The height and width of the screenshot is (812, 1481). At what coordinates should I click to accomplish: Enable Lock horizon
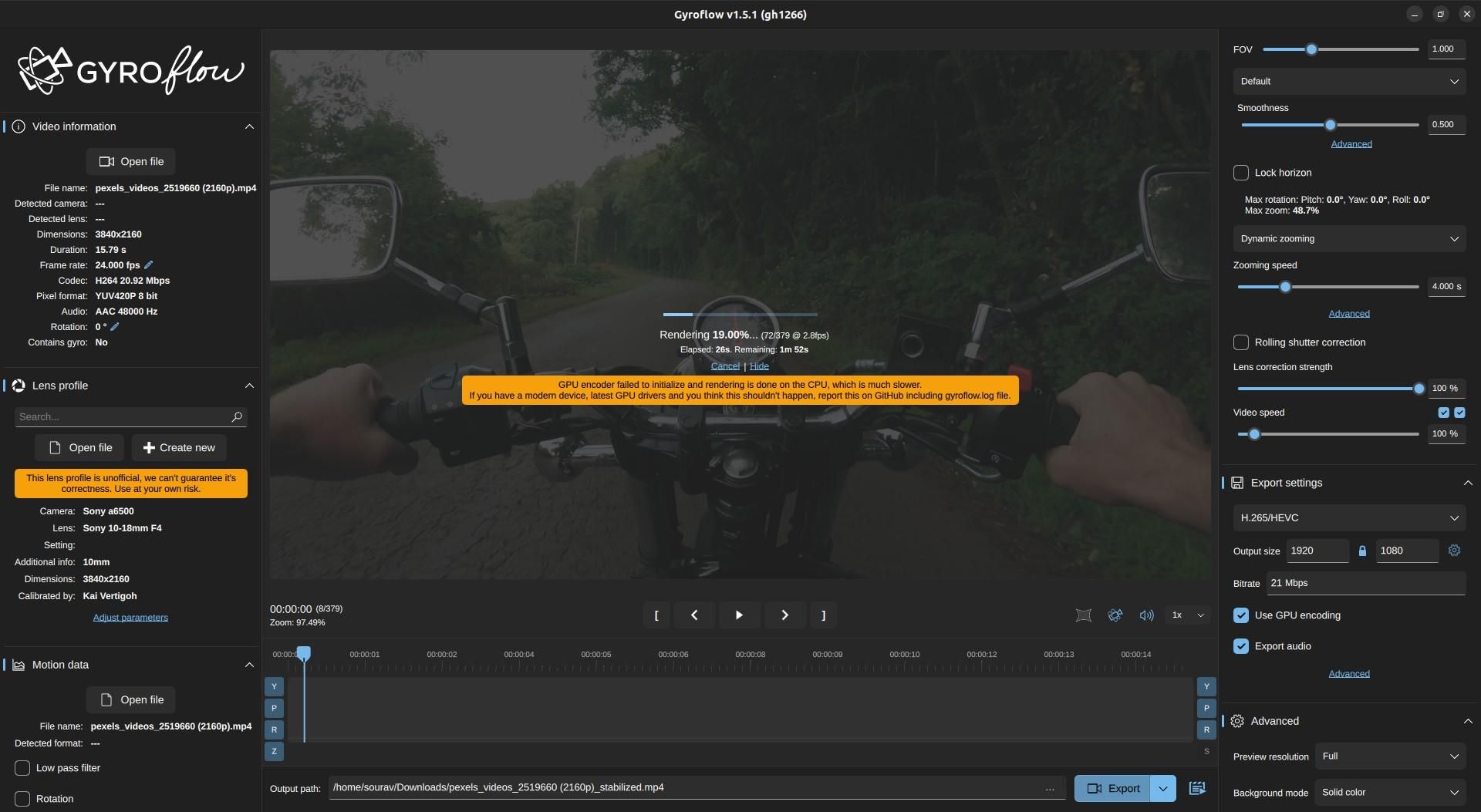coord(1241,173)
